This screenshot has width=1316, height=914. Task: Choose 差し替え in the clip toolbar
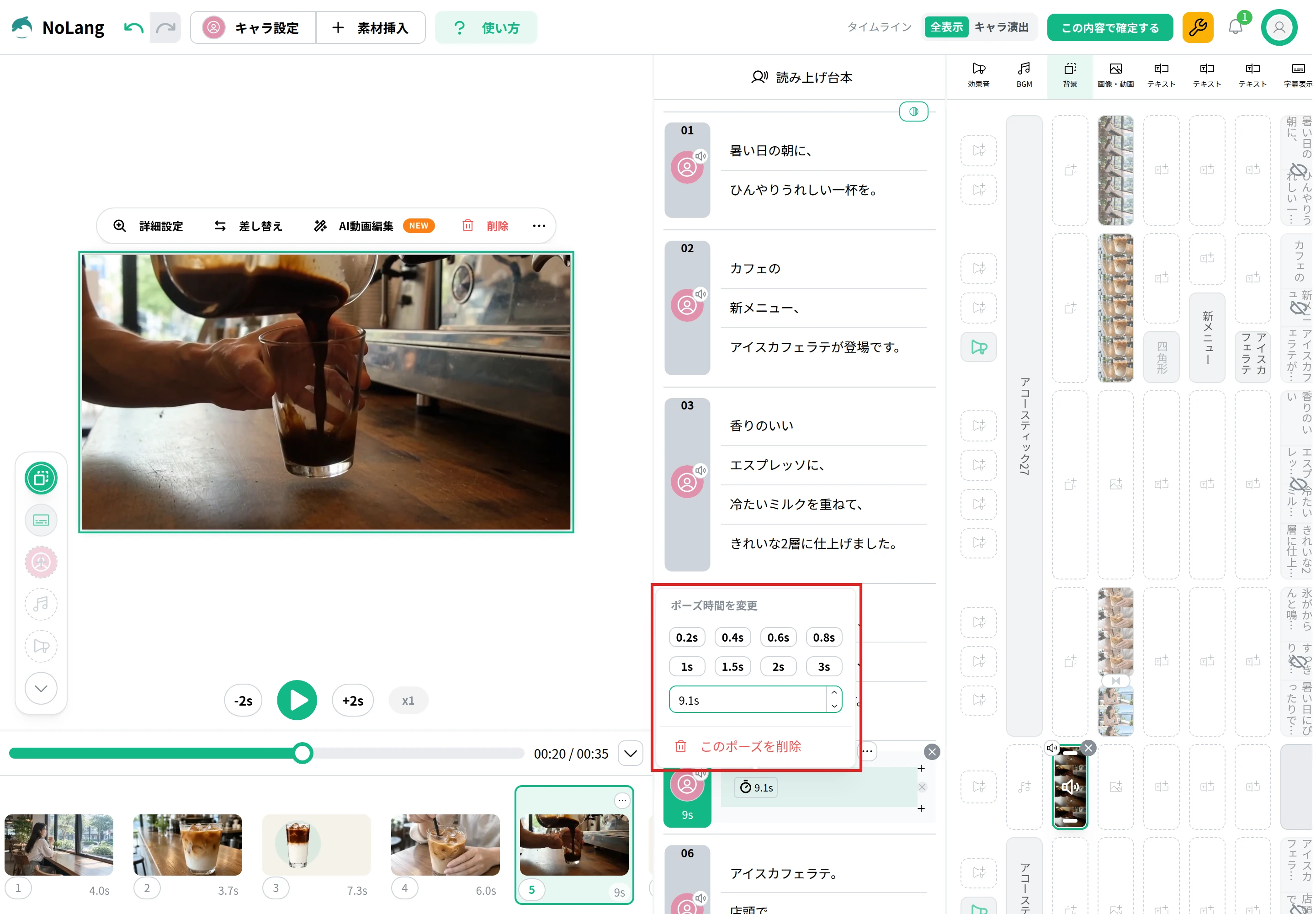click(248, 226)
